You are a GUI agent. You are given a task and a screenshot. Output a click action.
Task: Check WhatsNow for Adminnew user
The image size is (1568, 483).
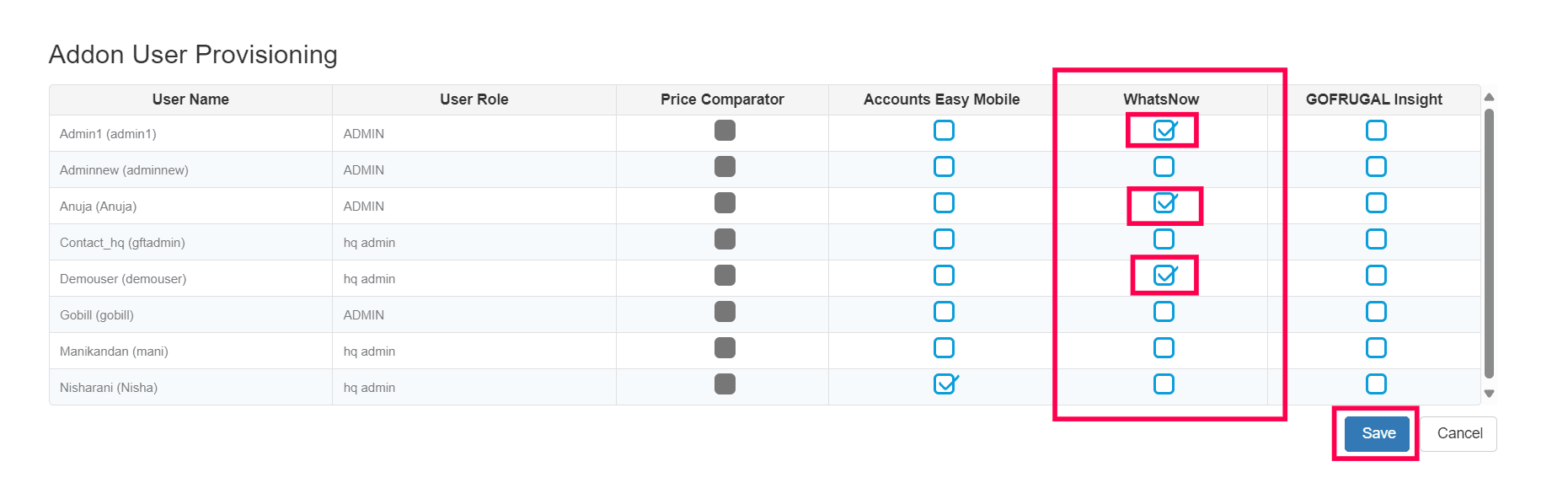(x=1164, y=167)
